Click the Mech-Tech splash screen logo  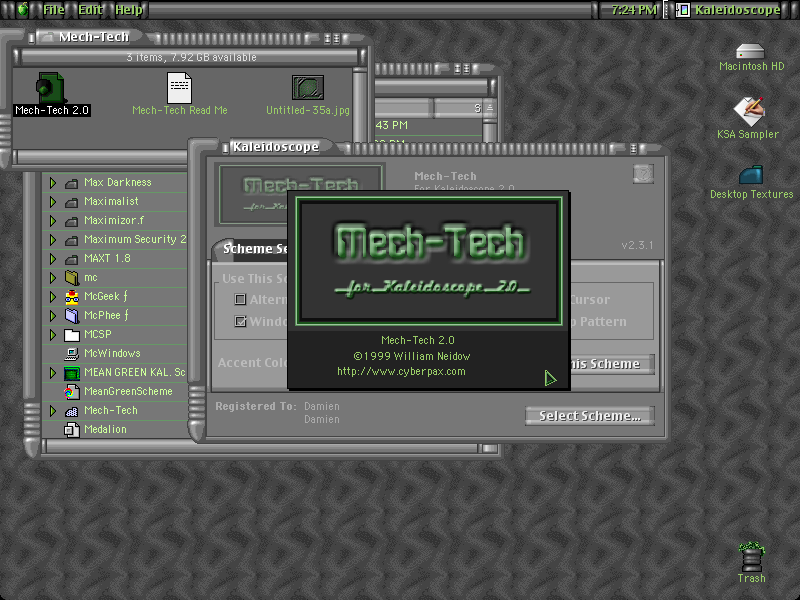(429, 261)
